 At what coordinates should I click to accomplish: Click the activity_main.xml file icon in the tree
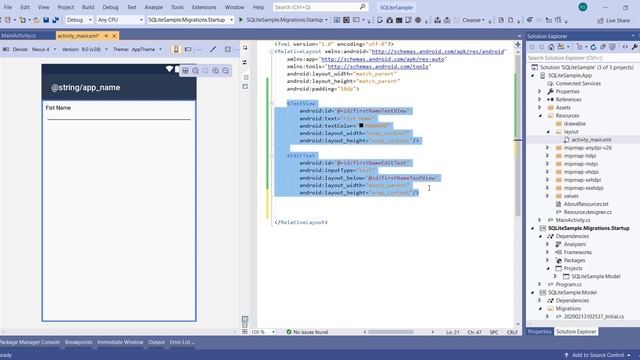pyautogui.click(x=567, y=140)
